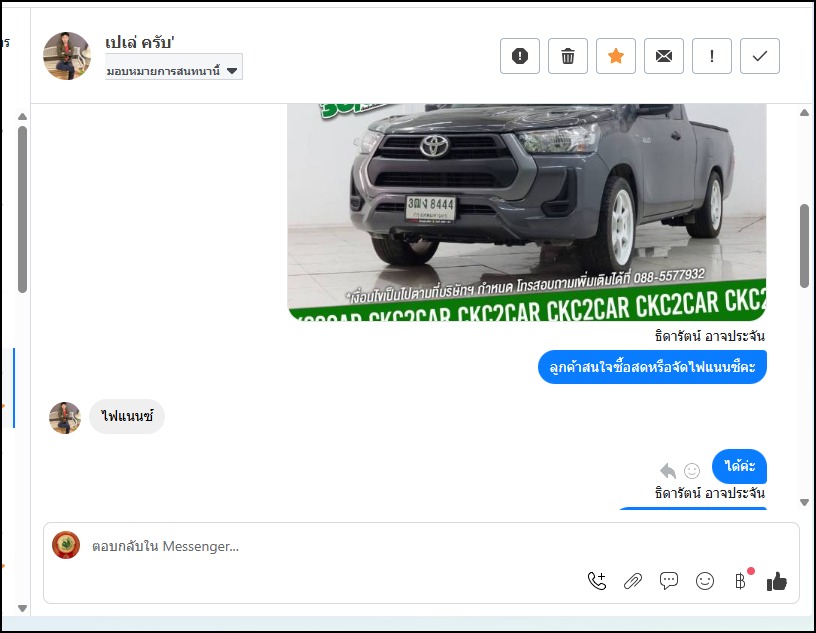Add emoji reaction to ได้ค่ะ message
Image resolution: width=816 pixels, height=633 pixels.
point(692,471)
